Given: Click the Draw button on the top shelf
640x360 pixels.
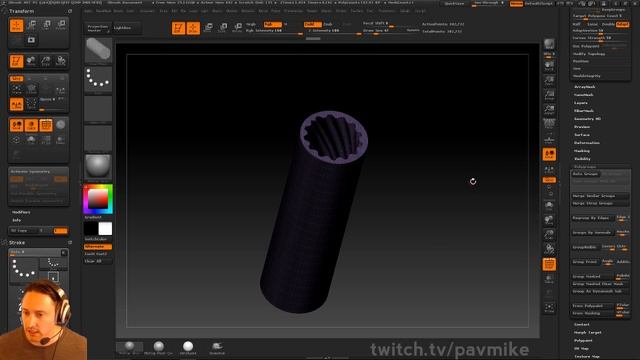Looking at the screenshot, I should click(193, 28).
